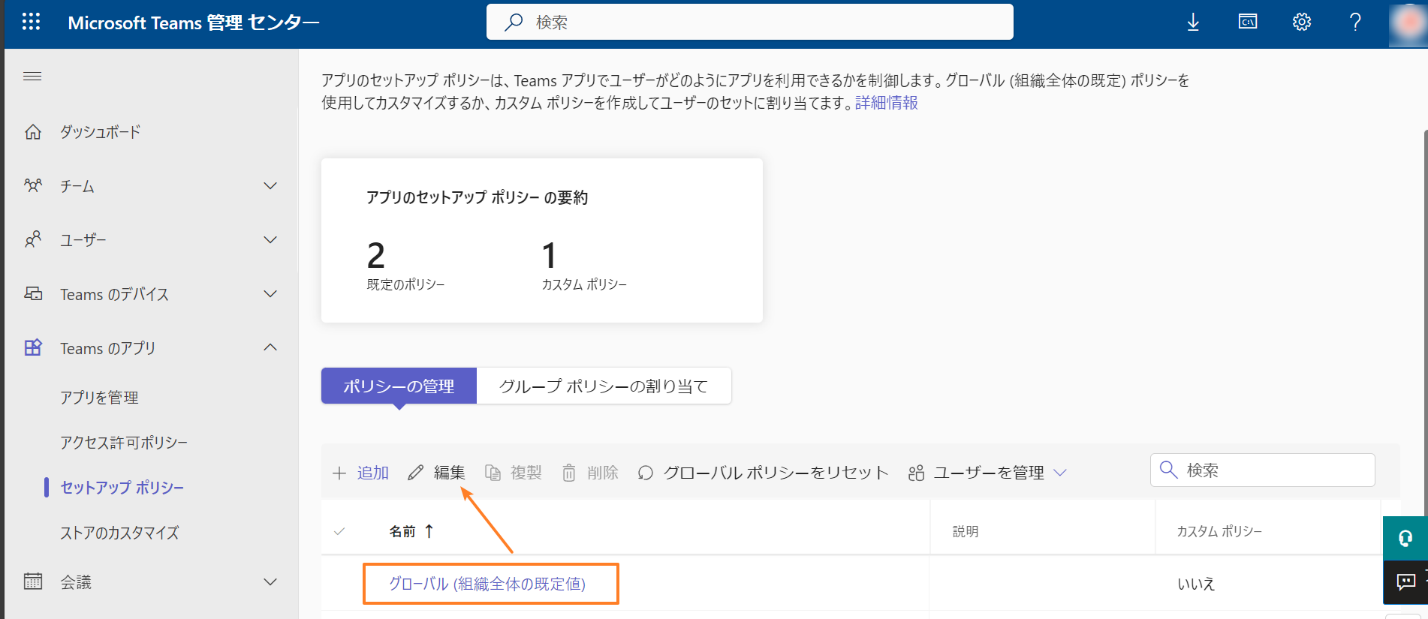Click the Teams のデバイス icon
The height and width of the screenshot is (619, 1428).
tap(33, 294)
